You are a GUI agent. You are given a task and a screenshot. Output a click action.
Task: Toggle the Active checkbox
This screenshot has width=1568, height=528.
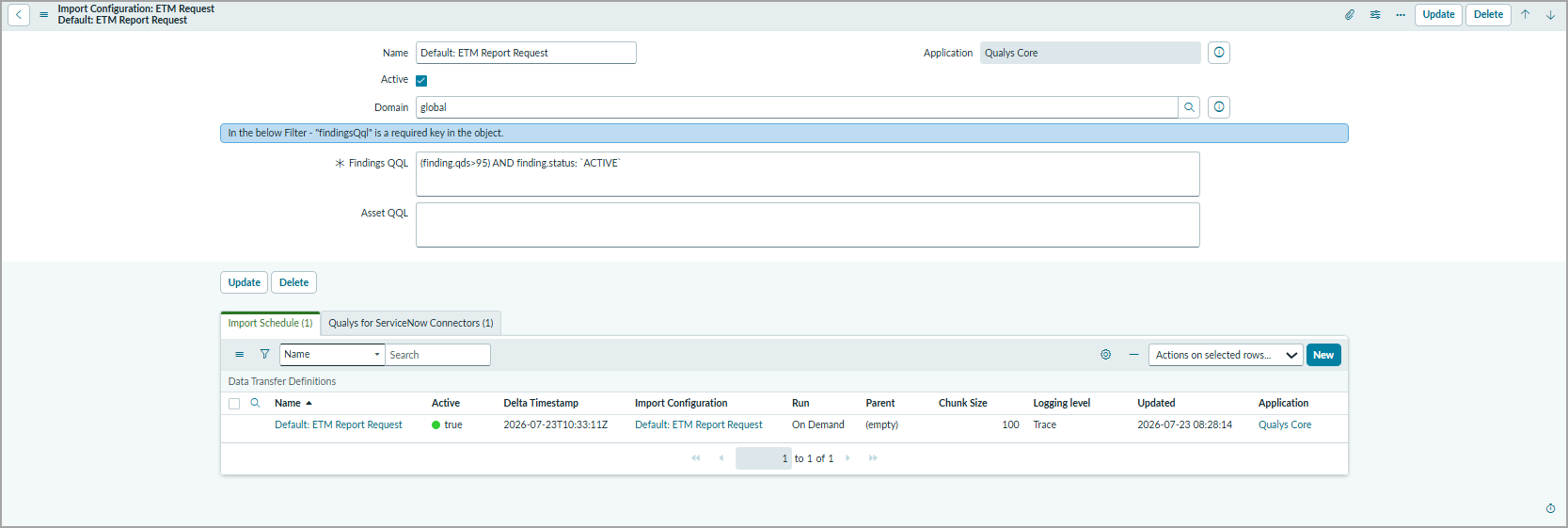(421, 80)
